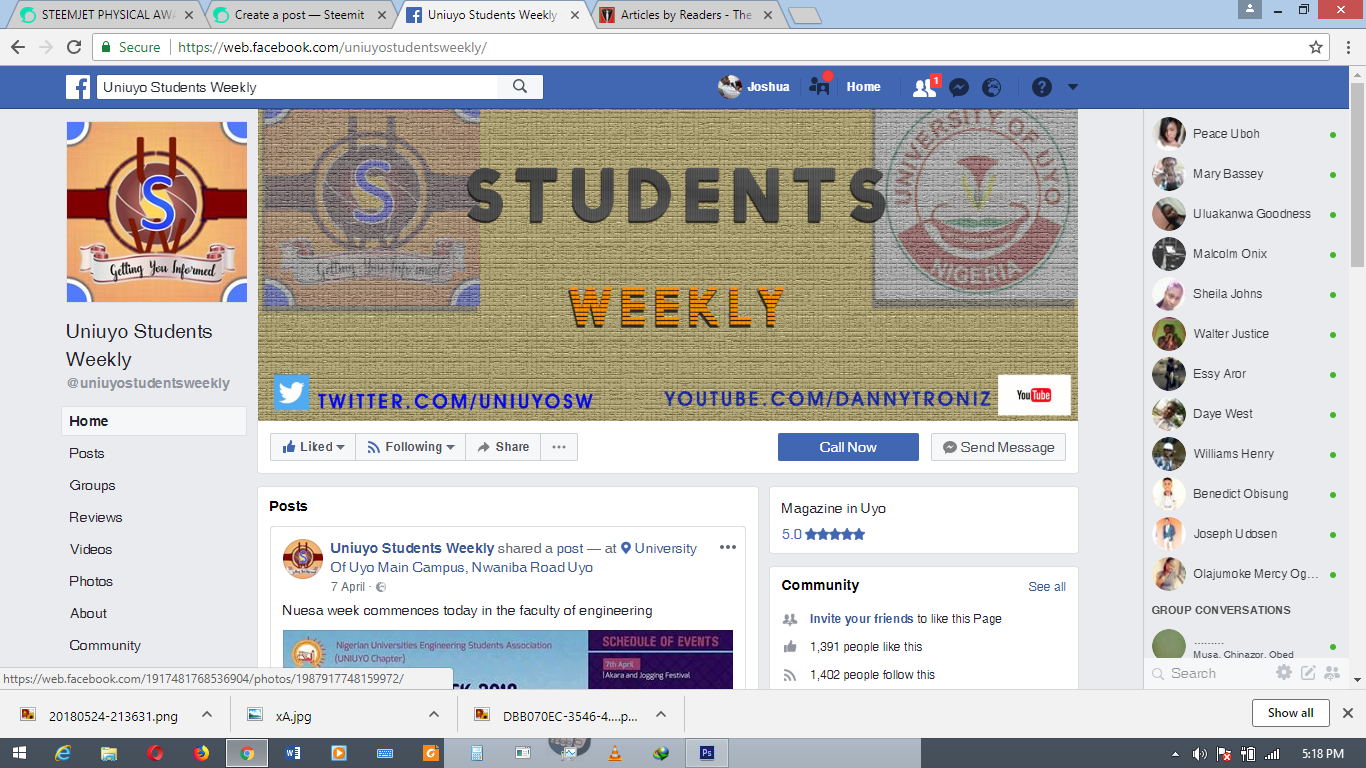
Task: Toggle the Liked state of the page
Action: pyautogui.click(x=312, y=446)
